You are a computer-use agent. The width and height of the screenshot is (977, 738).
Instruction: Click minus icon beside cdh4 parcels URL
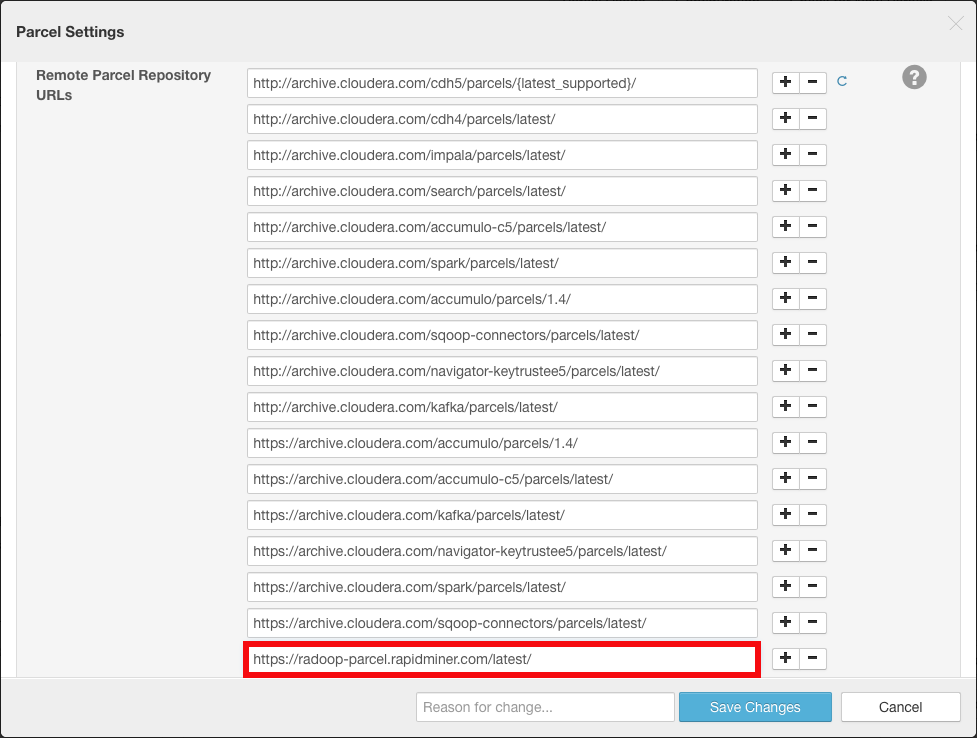[812, 119]
